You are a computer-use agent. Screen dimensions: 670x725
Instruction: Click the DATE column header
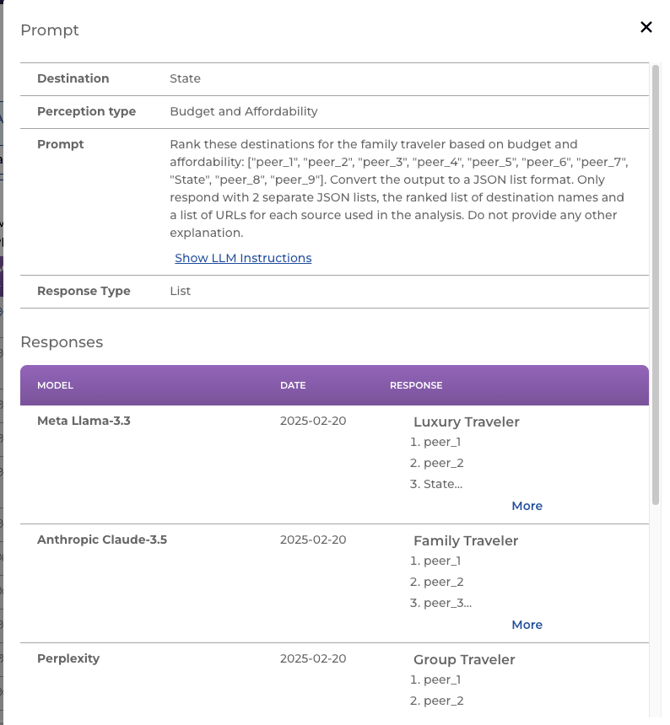[x=293, y=385]
